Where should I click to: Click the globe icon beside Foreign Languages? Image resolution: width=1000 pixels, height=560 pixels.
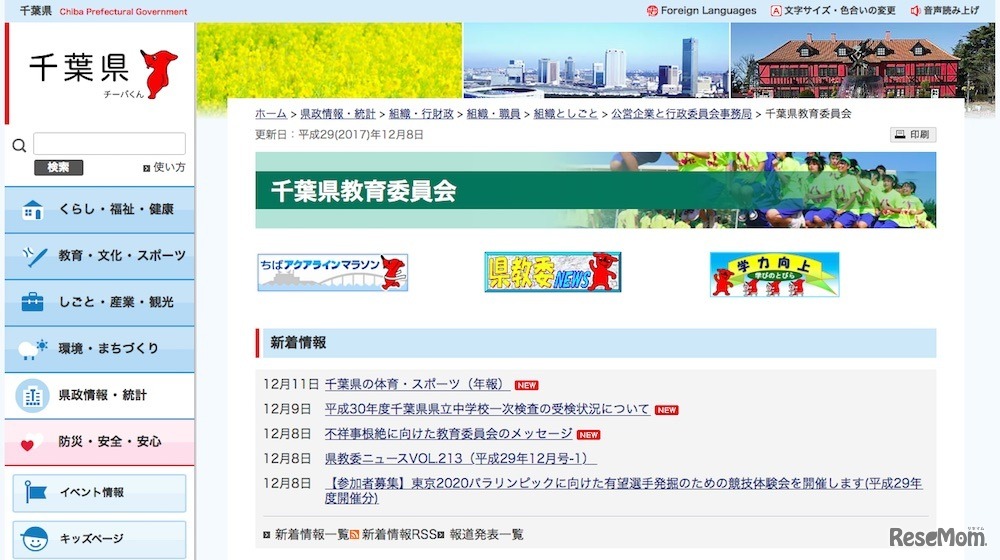click(652, 11)
